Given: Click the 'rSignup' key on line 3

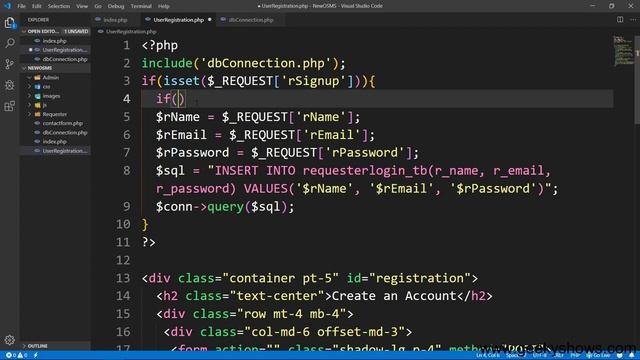Looking at the screenshot, I should pos(313,81).
